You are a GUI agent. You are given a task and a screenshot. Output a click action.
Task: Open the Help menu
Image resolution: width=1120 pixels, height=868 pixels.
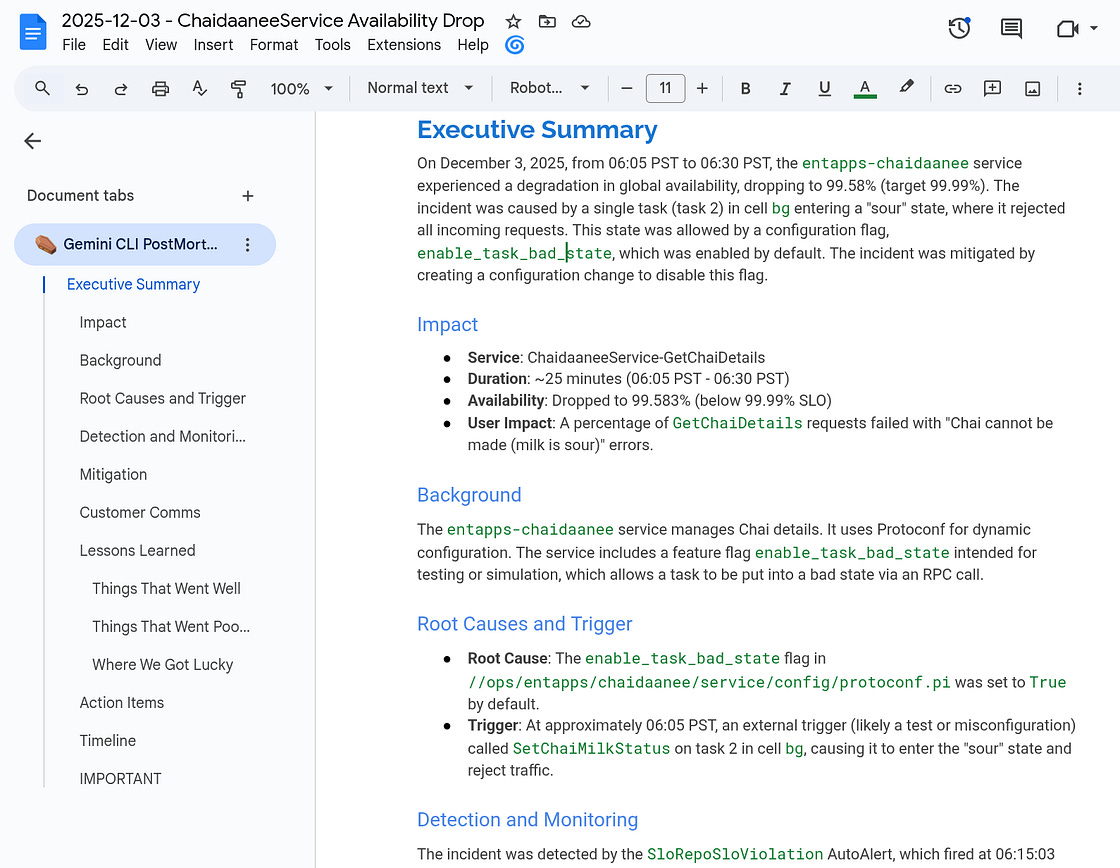tap(473, 45)
